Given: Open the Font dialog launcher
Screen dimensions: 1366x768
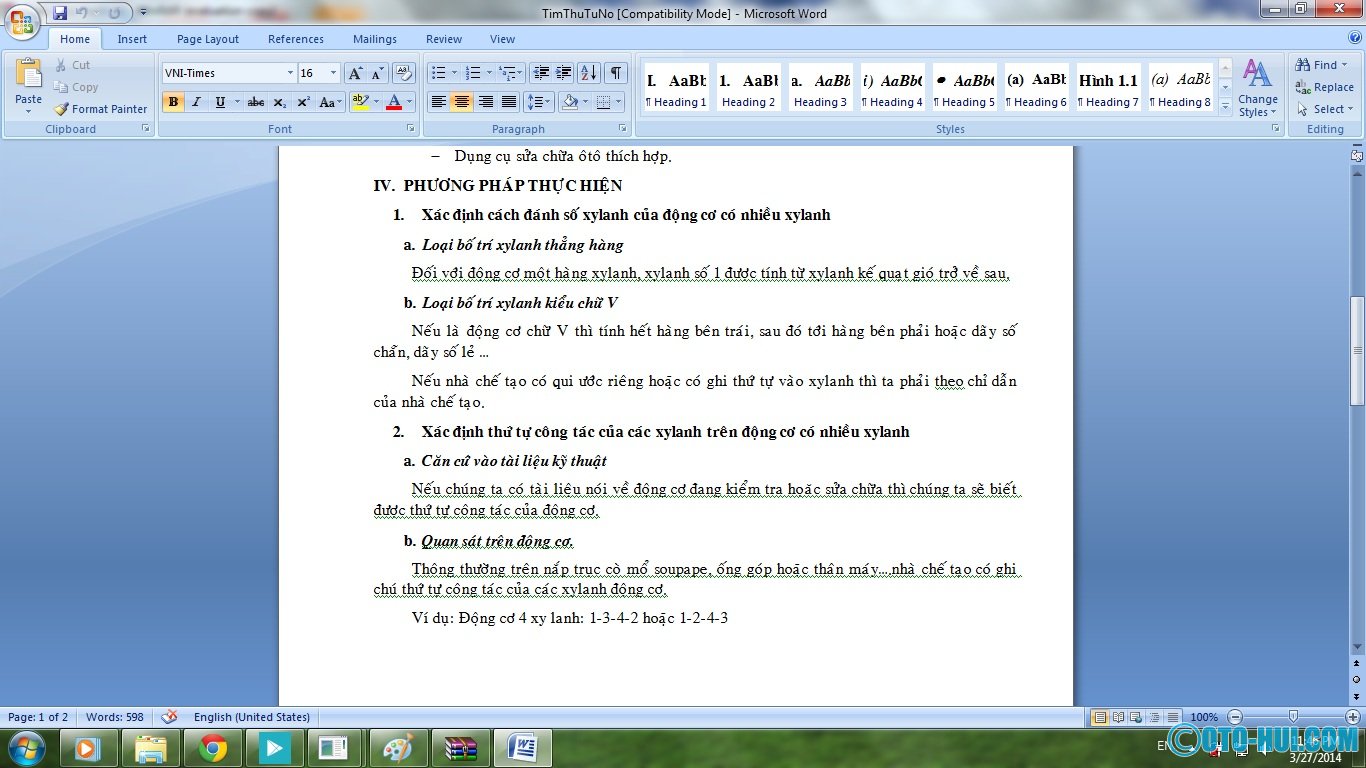Looking at the screenshot, I should point(410,129).
